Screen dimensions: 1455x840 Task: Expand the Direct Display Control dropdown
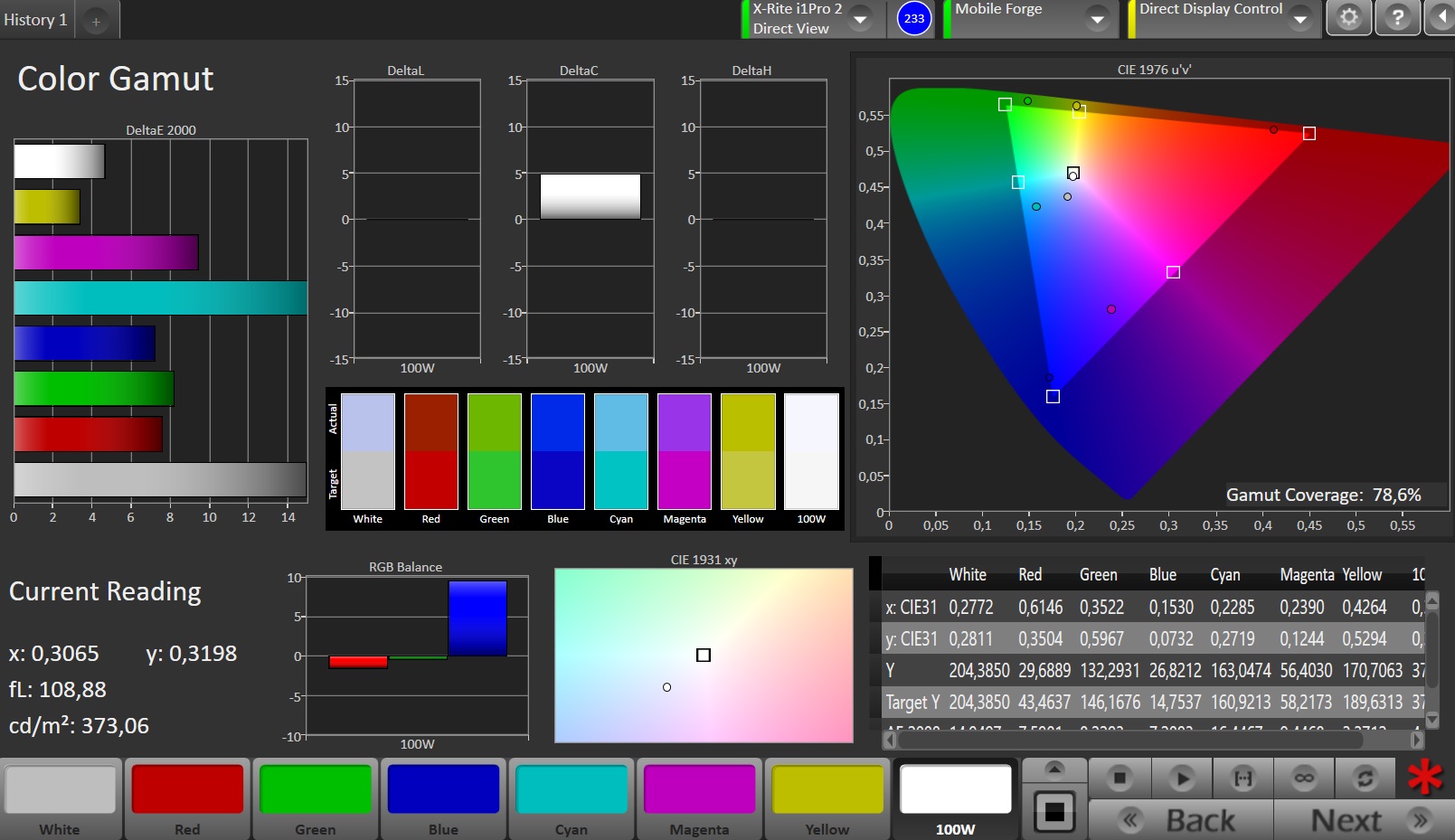coord(1299,19)
